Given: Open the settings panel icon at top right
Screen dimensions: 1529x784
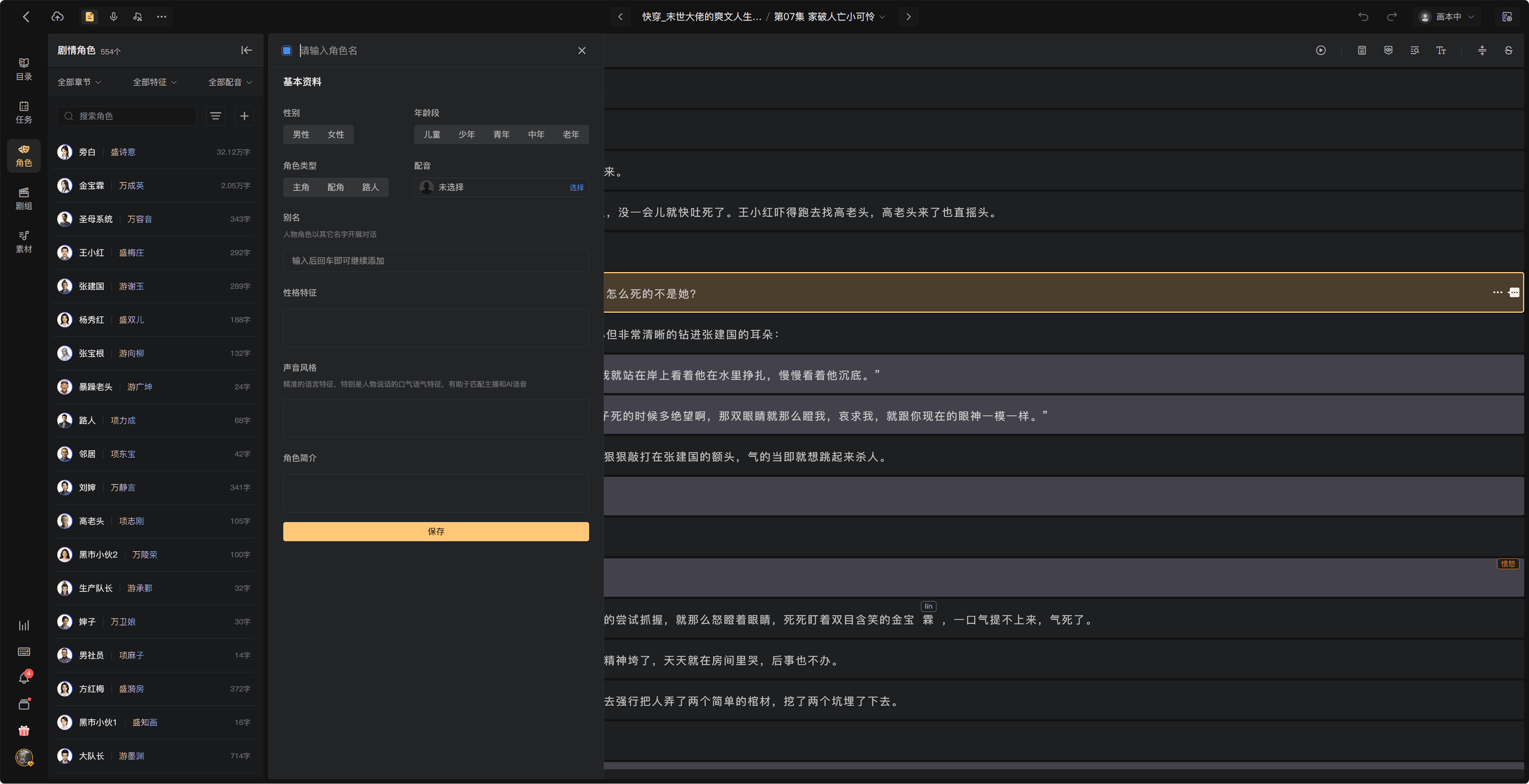Looking at the screenshot, I should (1507, 17).
